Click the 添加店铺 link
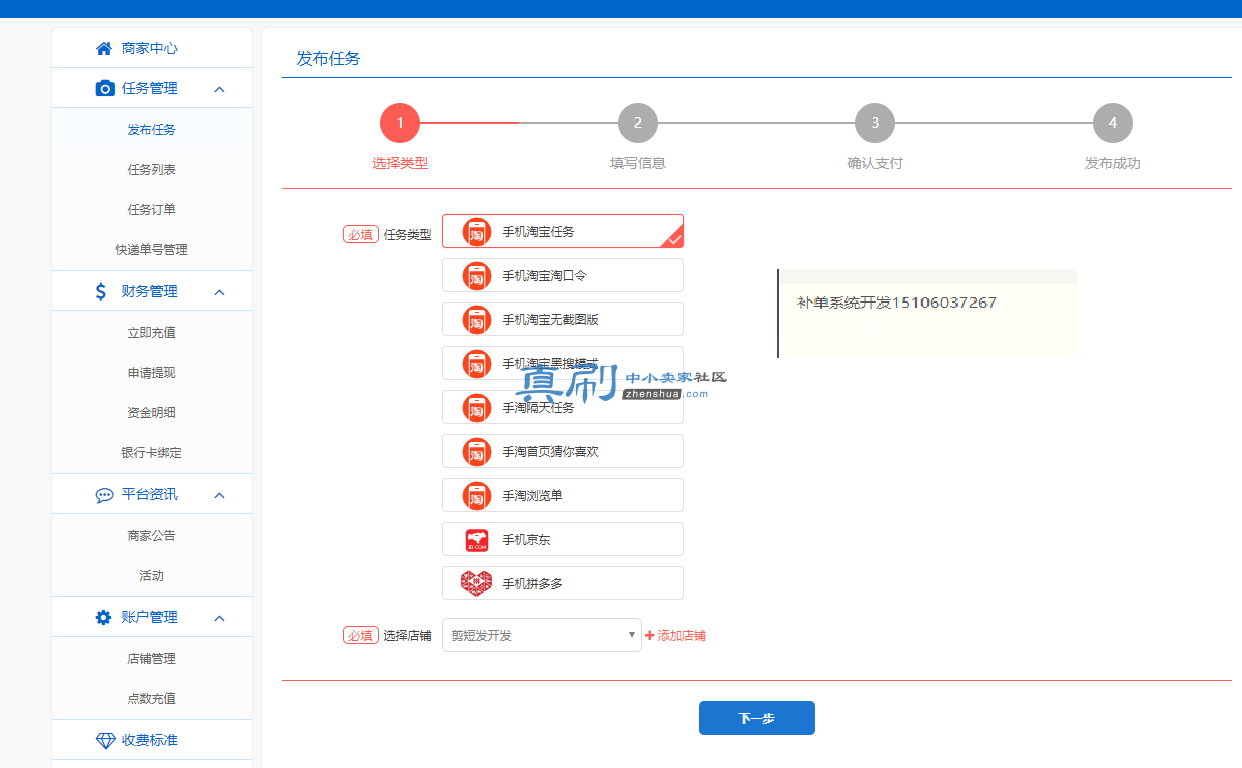 point(682,635)
